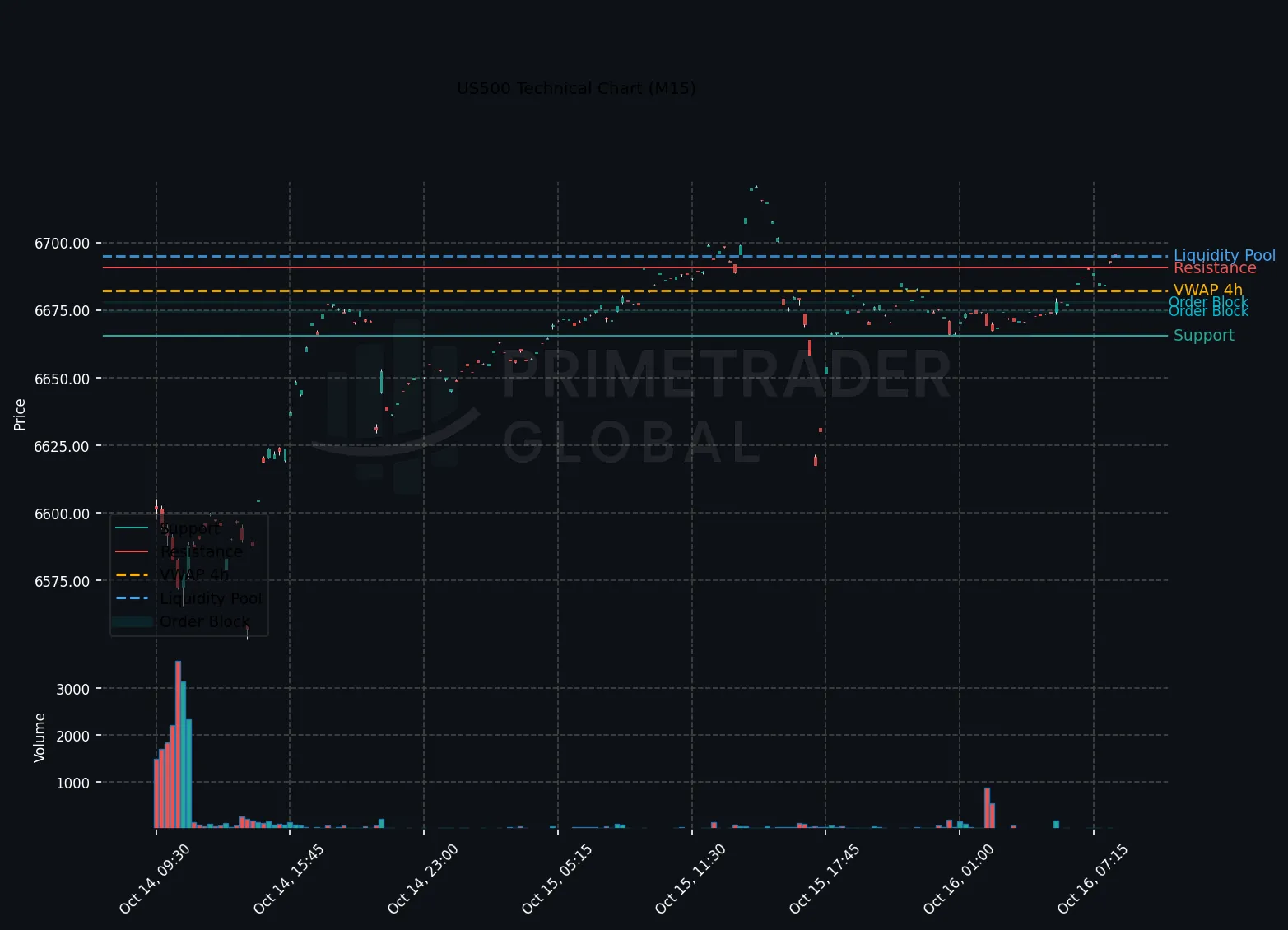1288x930 pixels.
Task: Click the blue dashed Liquidity Pool legend sample
Action: pos(132,598)
